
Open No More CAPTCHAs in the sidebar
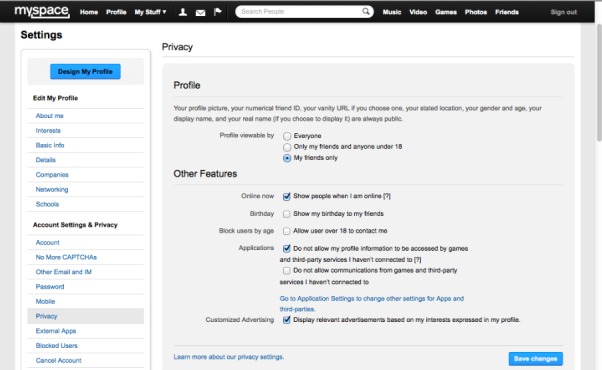(66, 257)
